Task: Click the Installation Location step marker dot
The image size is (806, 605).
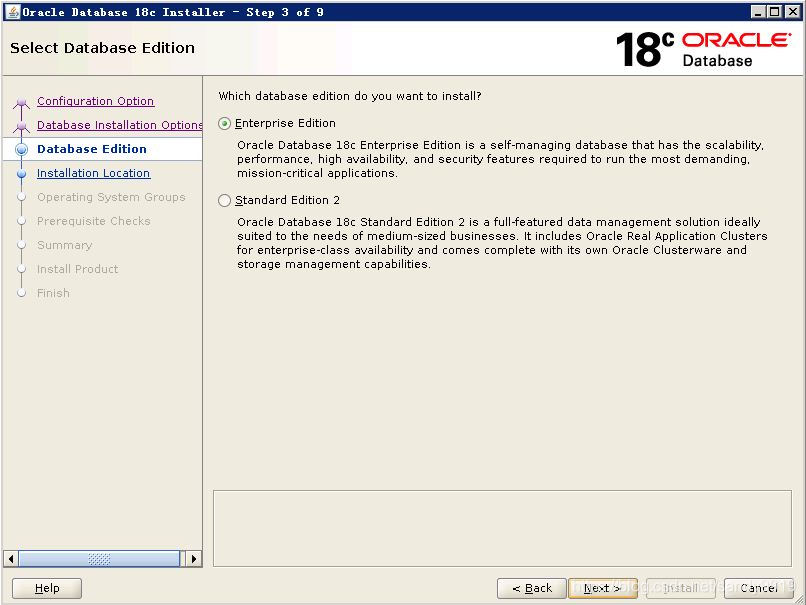Action: click(x=22, y=174)
